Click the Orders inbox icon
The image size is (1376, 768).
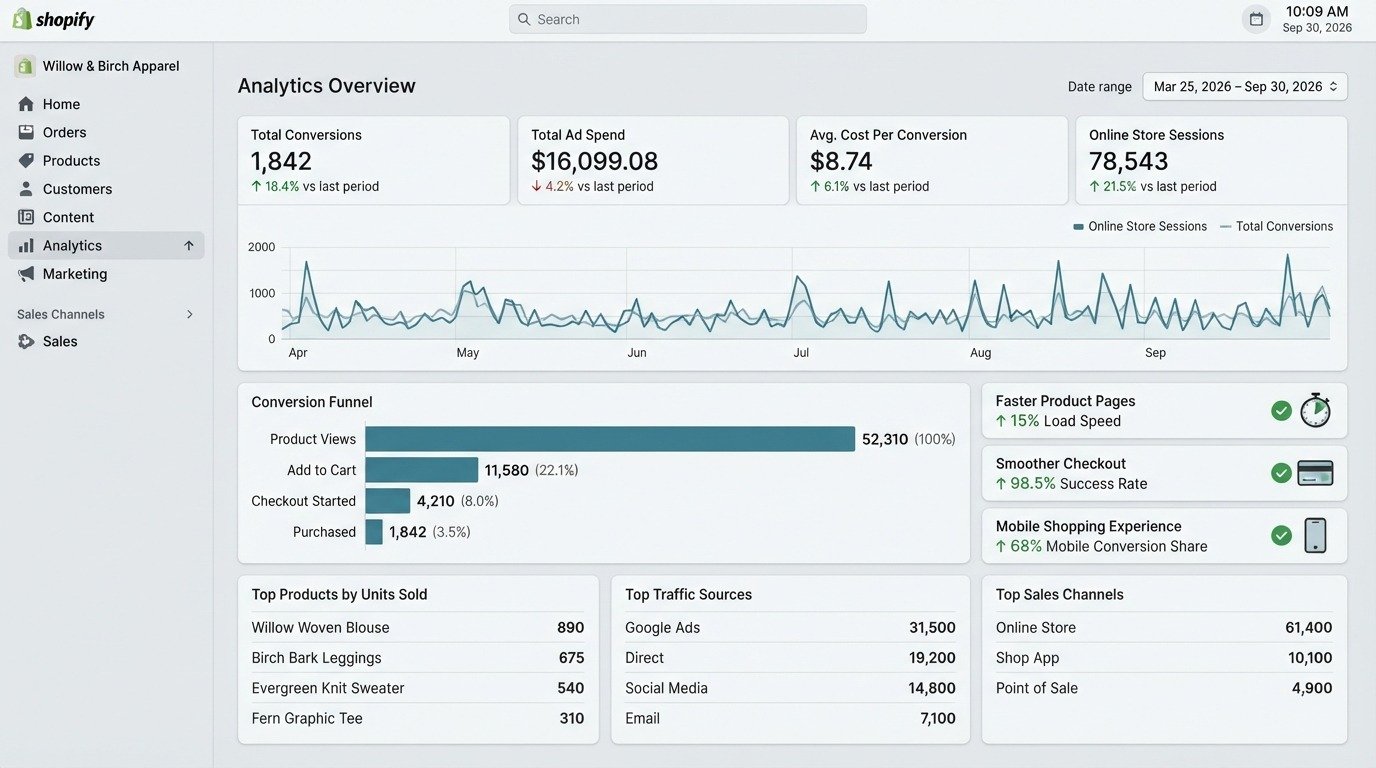[26, 132]
